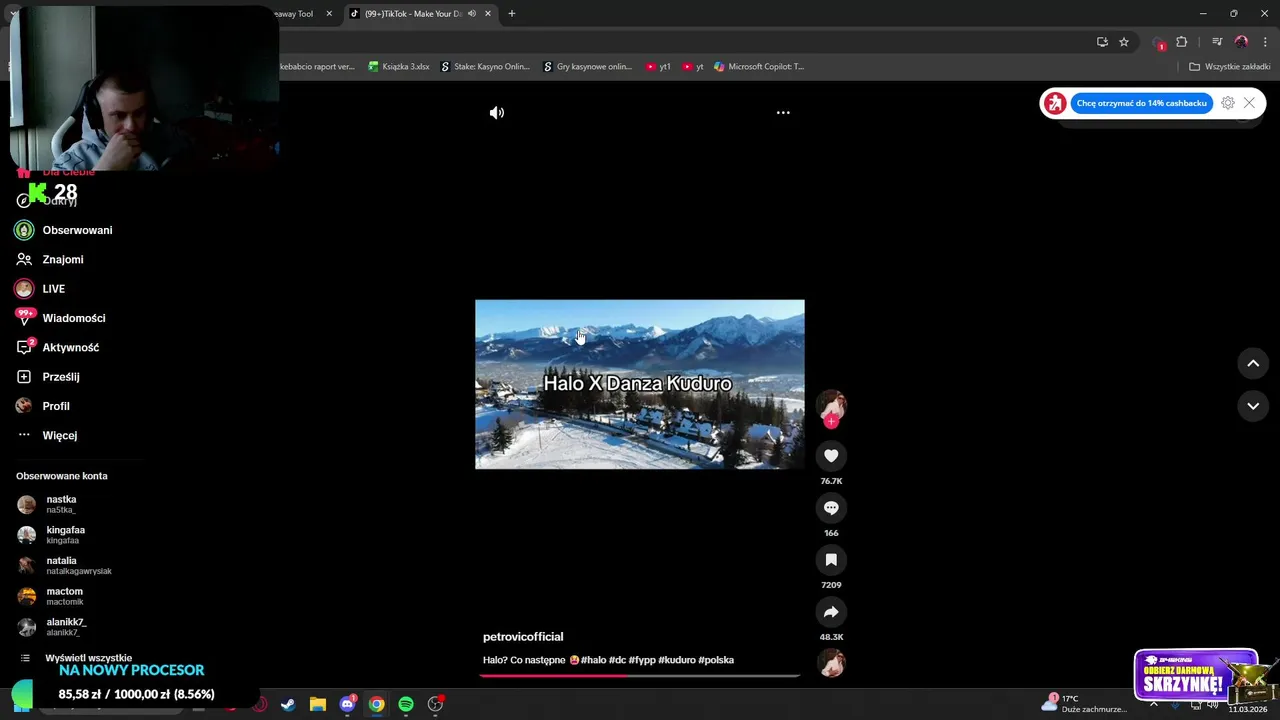Open the weather widget showing 17°C

point(1083,704)
